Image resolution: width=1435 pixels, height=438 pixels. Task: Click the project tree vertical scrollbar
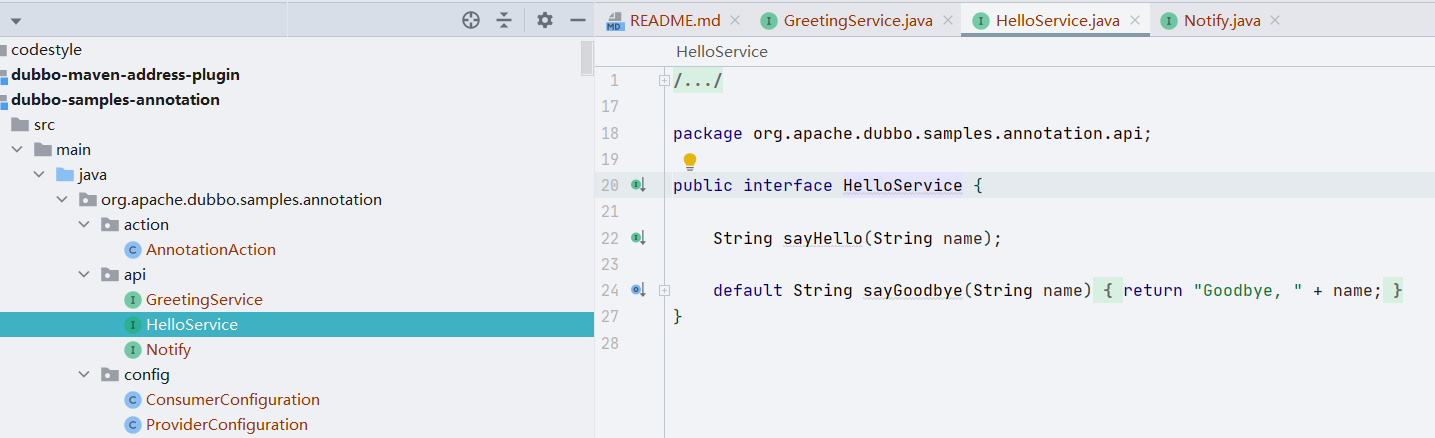pos(587,58)
